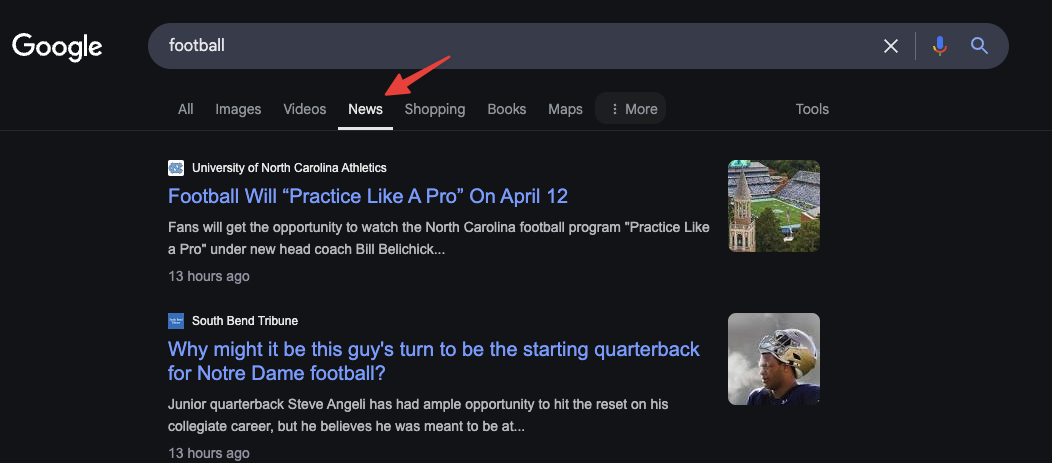Submit search with the magnifying glass icon
1052x463 pixels.
pos(980,46)
